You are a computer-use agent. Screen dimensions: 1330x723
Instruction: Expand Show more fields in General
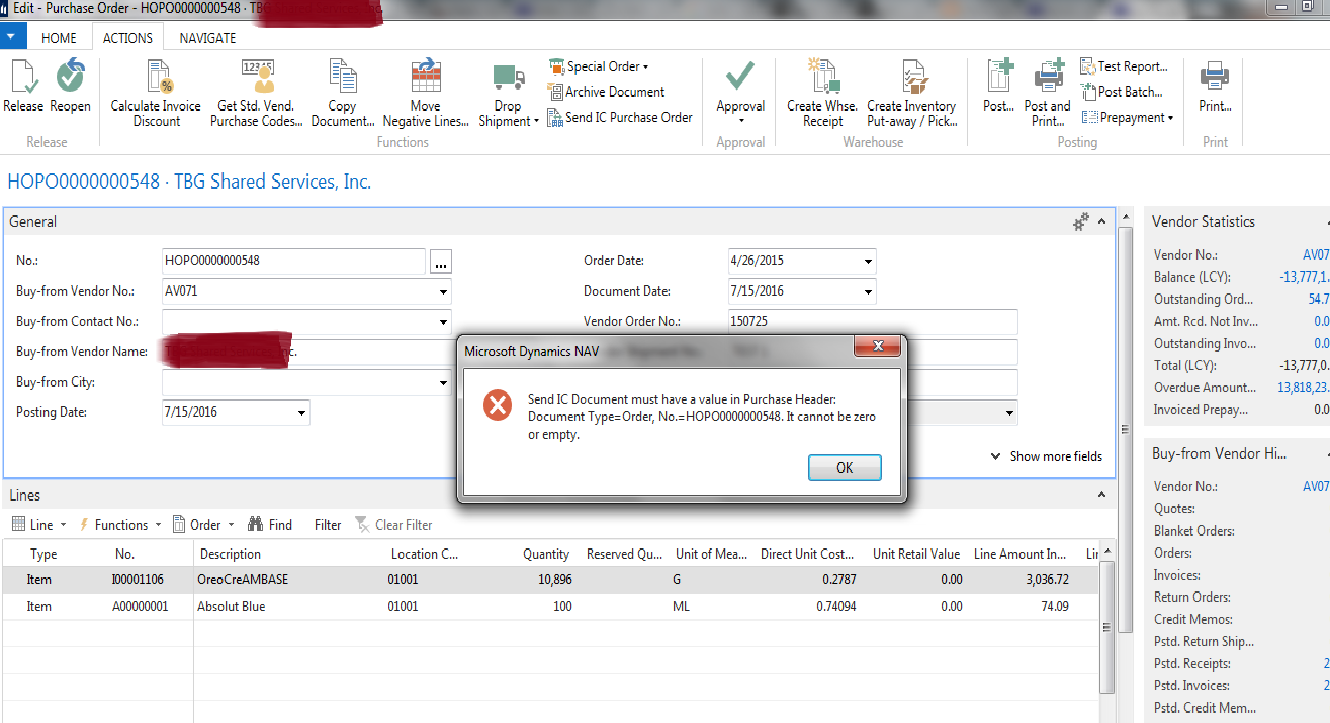[1046, 456]
